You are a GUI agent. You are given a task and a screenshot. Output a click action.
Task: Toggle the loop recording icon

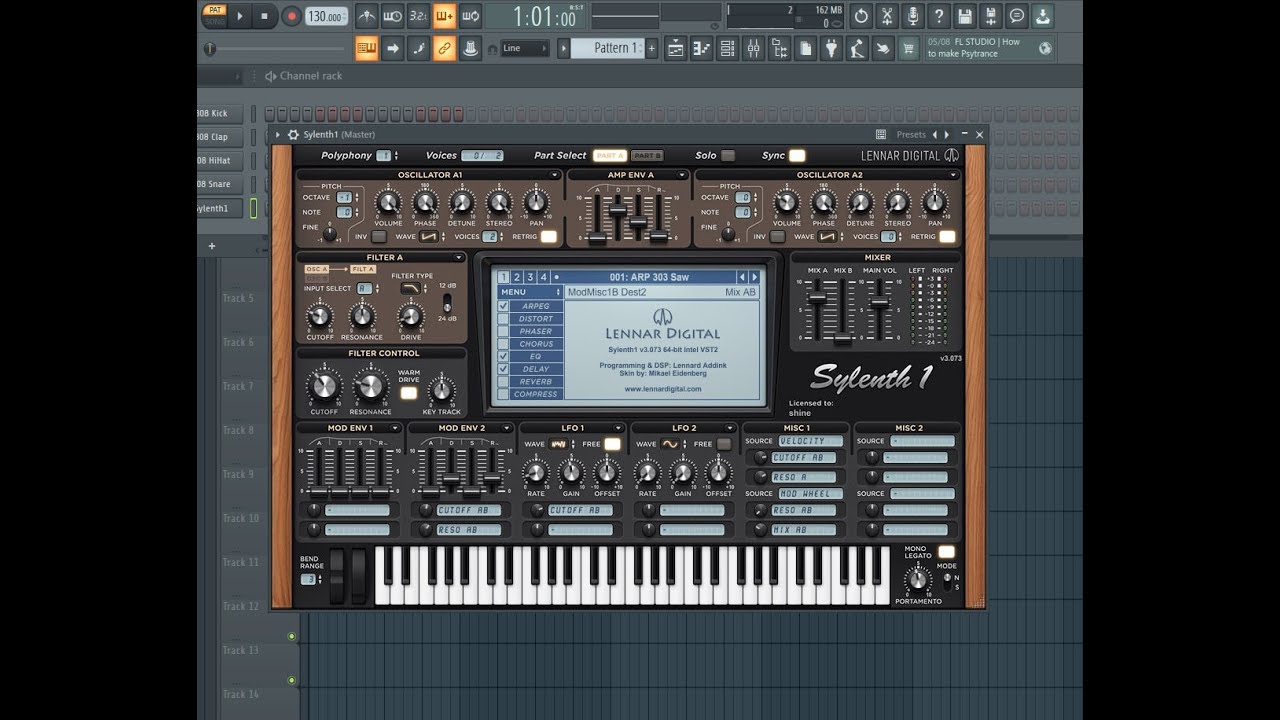point(471,16)
